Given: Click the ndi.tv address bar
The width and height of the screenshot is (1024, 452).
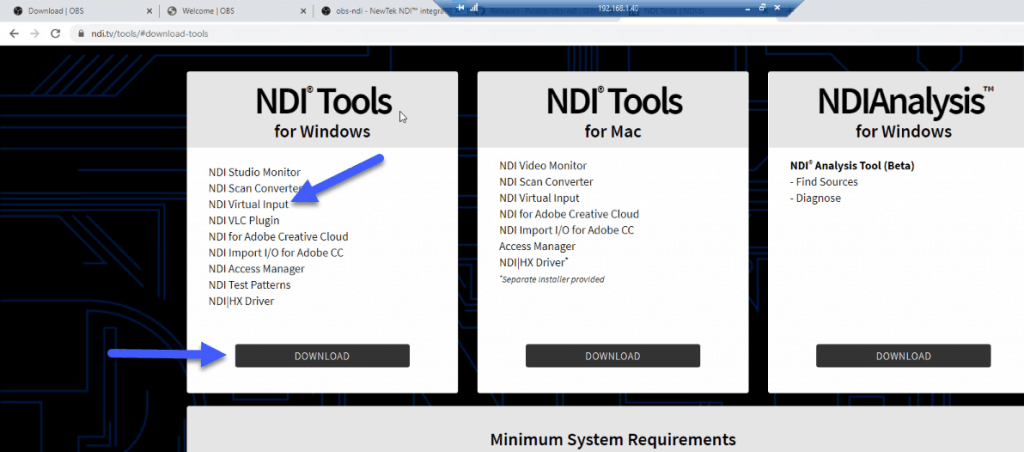Looking at the screenshot, I should [549, 33].
